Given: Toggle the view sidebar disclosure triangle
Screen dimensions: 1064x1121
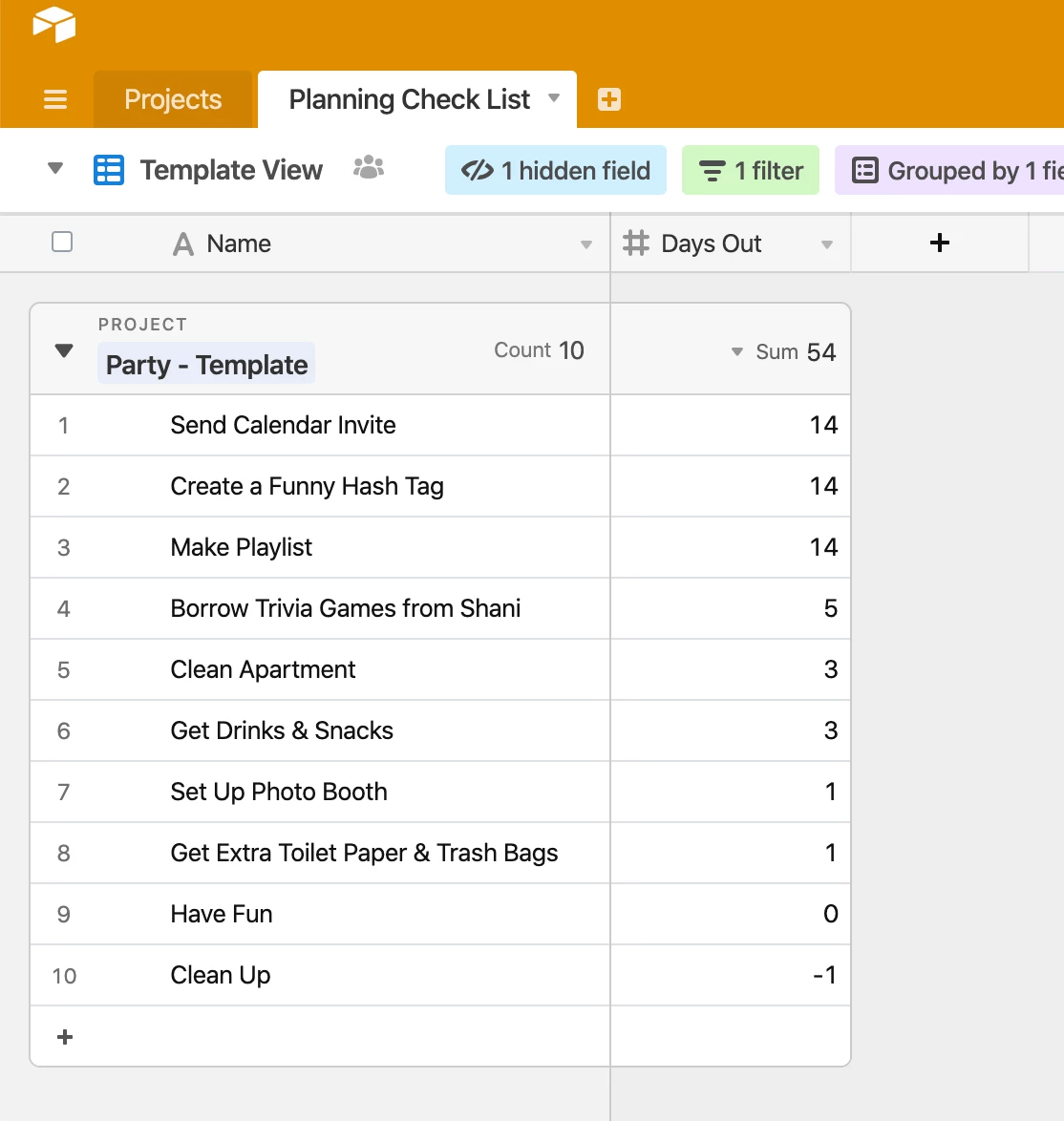Looking at the screenshot, I should pyautogui.click(x=54, y=168).
